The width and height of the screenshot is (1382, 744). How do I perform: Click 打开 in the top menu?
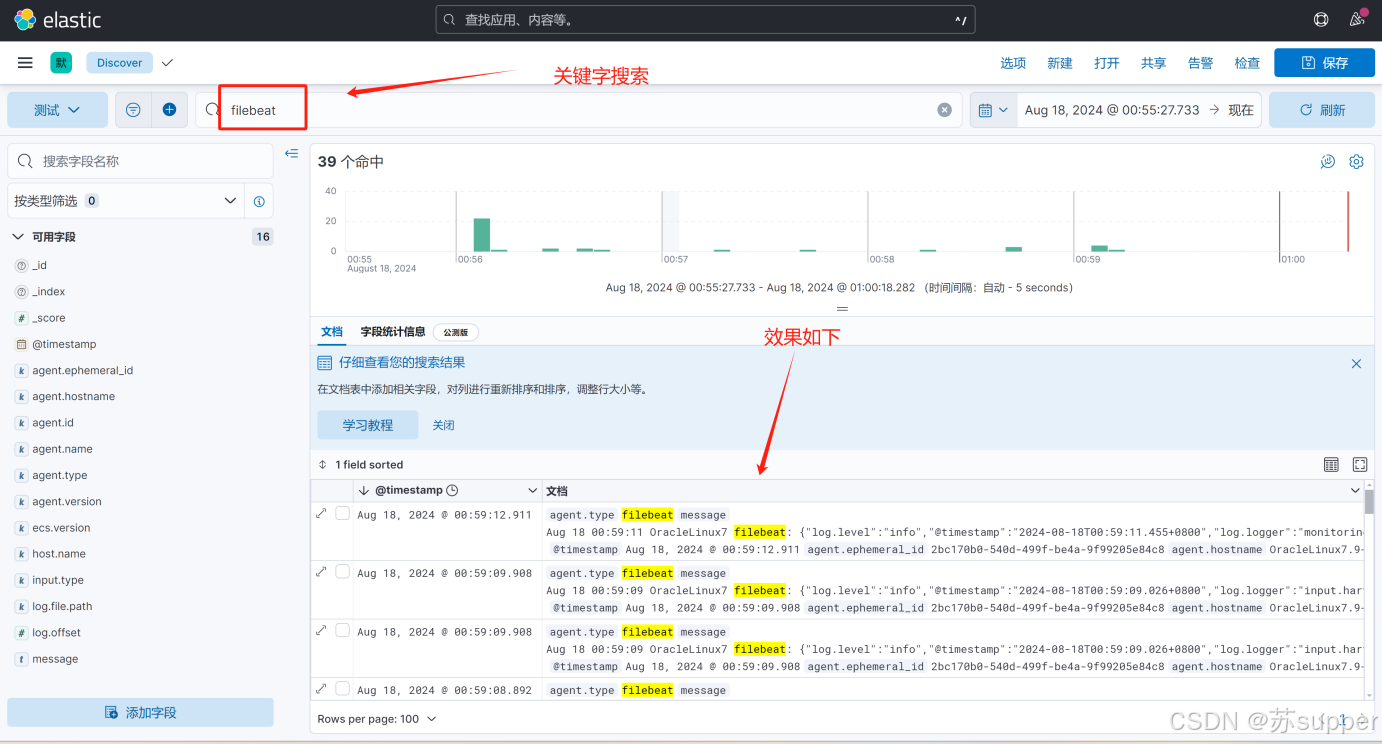click(x=1107, y=63)
